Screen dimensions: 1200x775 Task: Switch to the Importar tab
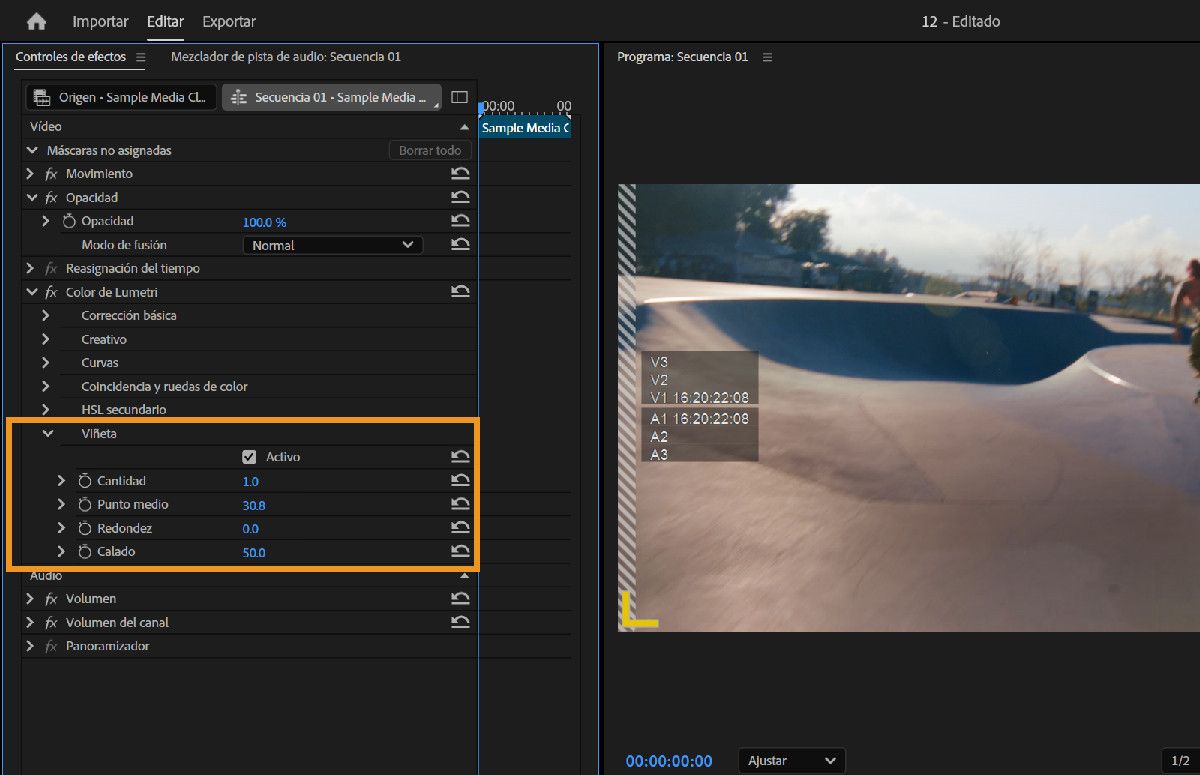point(101,21)
